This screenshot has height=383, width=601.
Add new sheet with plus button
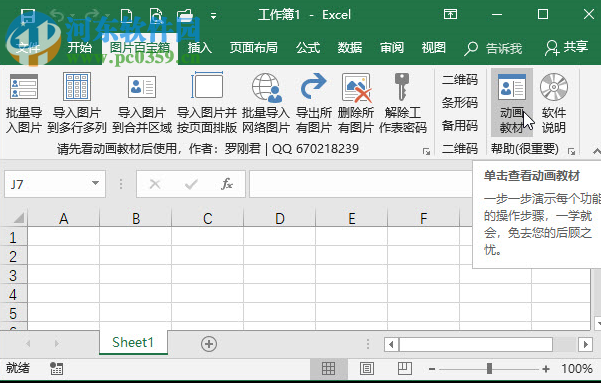(x=209, y=344)
